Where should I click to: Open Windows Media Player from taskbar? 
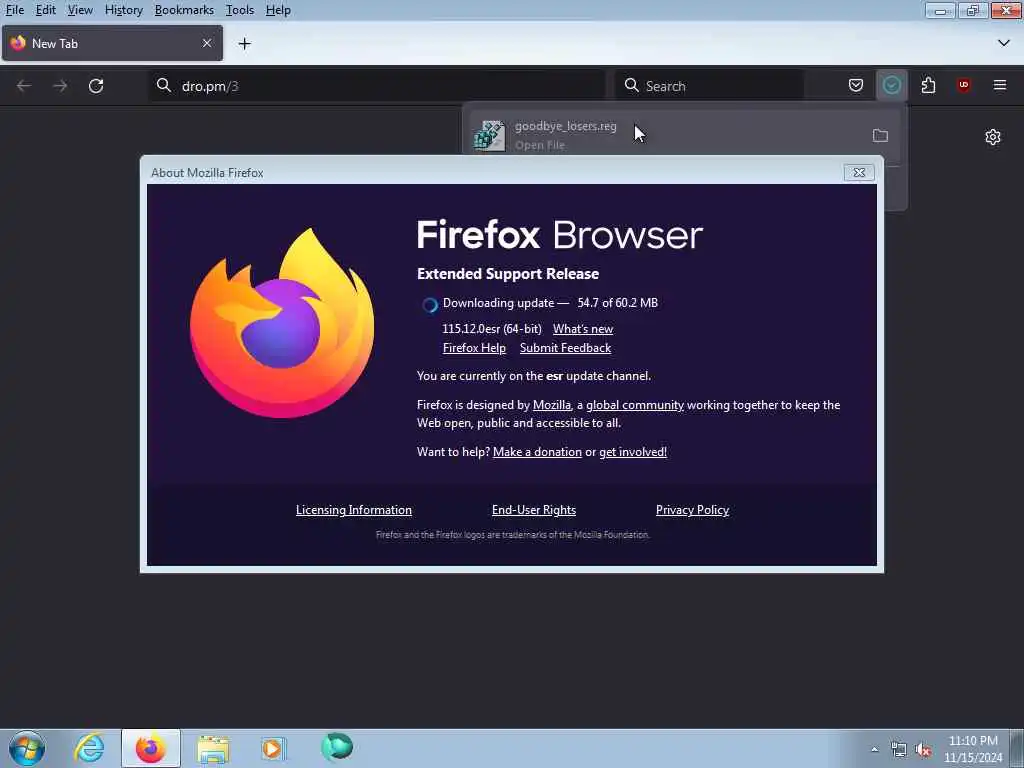273,748
